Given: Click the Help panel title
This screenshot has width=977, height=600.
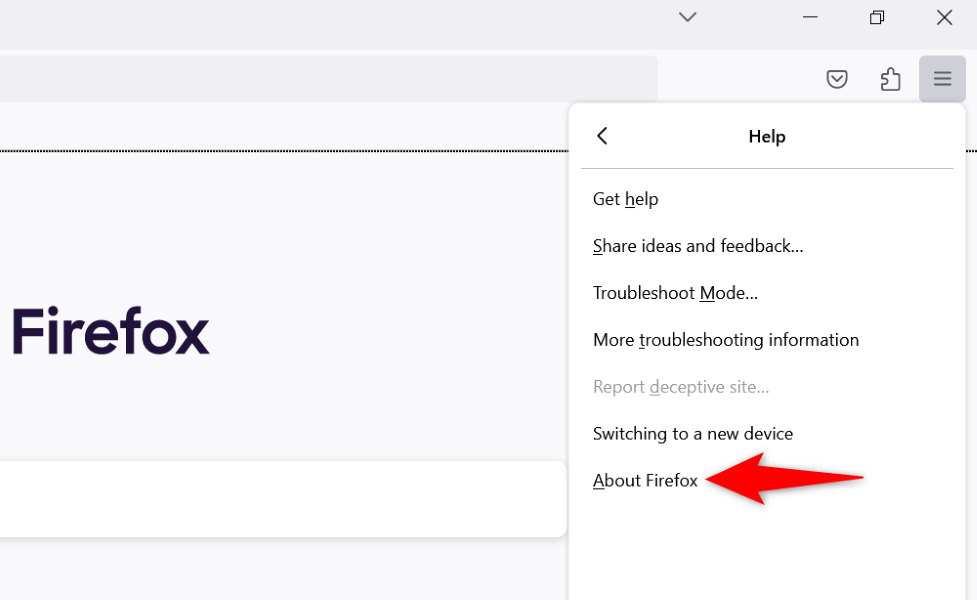Looking at the screenshot, I should pos(766,136).
